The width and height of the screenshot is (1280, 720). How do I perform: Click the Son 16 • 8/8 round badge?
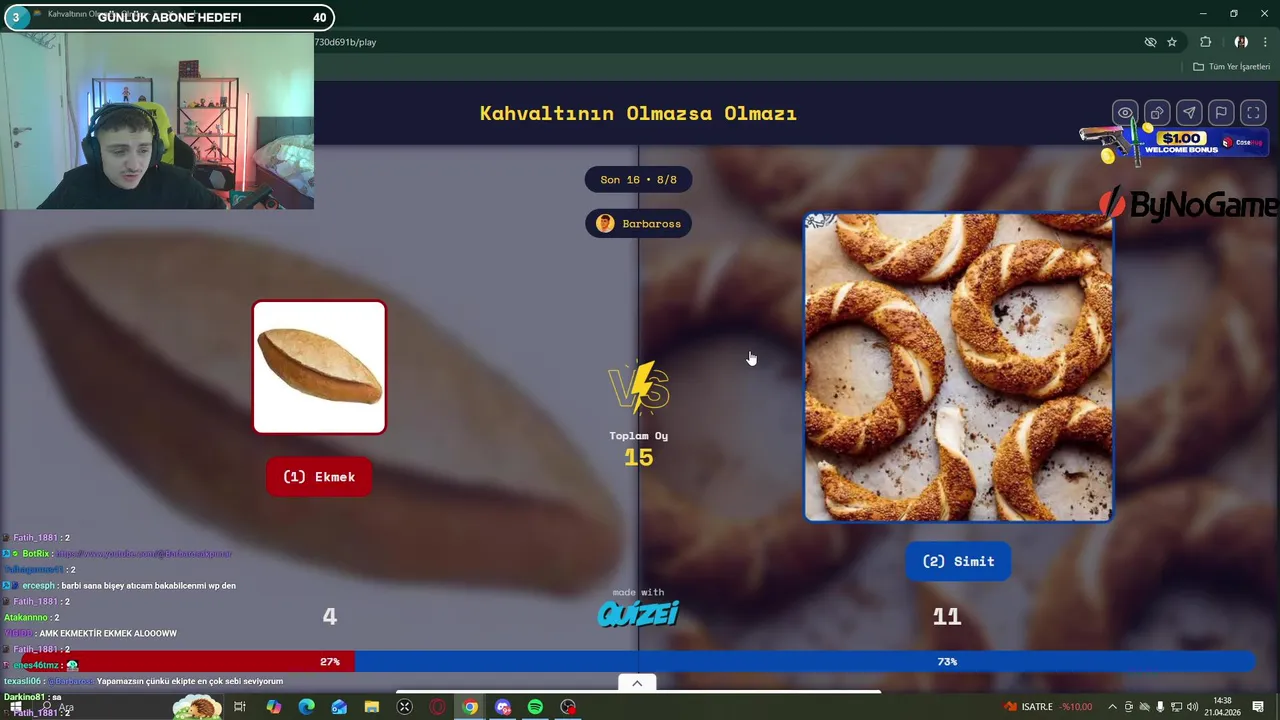tap(638, 180)
